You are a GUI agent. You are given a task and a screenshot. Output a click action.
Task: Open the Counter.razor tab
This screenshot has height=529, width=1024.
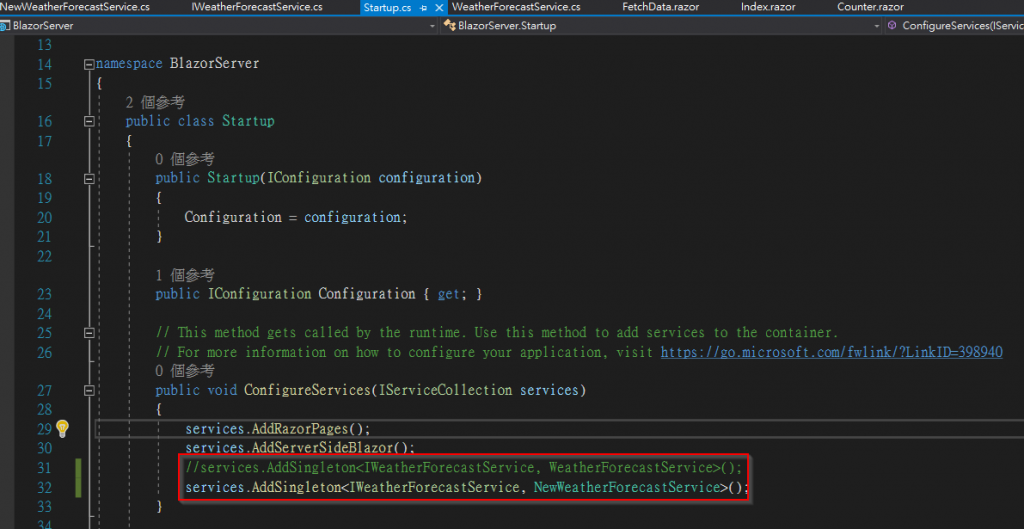(x=871, y=7)
